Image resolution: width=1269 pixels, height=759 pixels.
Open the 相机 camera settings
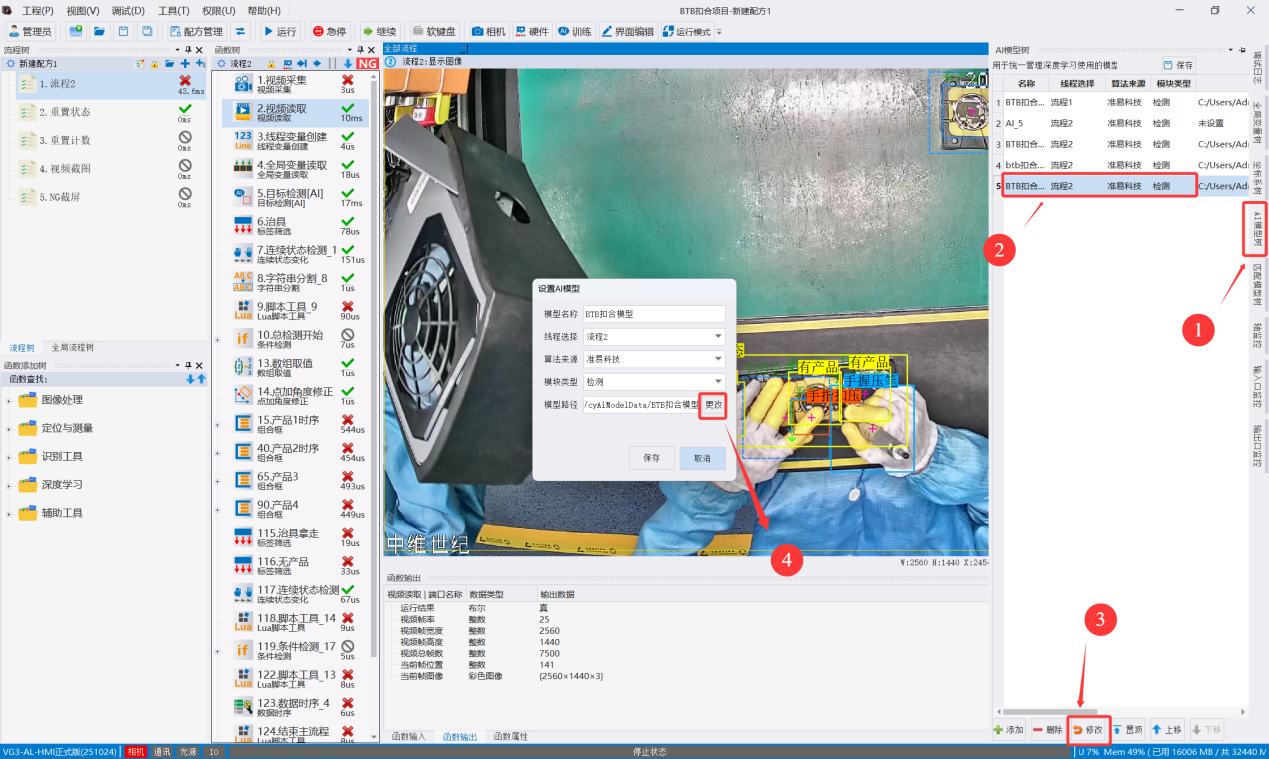click(488, 31)
